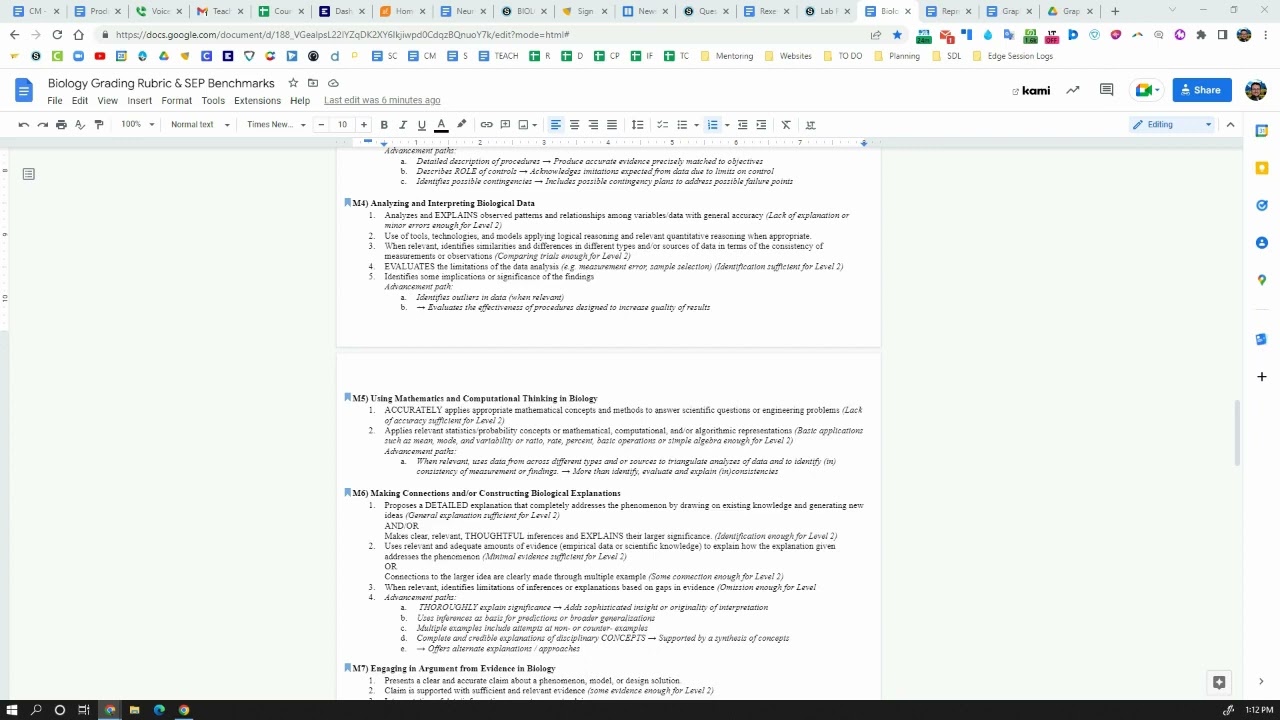Apply italic formatting
This screenshot has height=720, width=1280.
click(402, 125)
